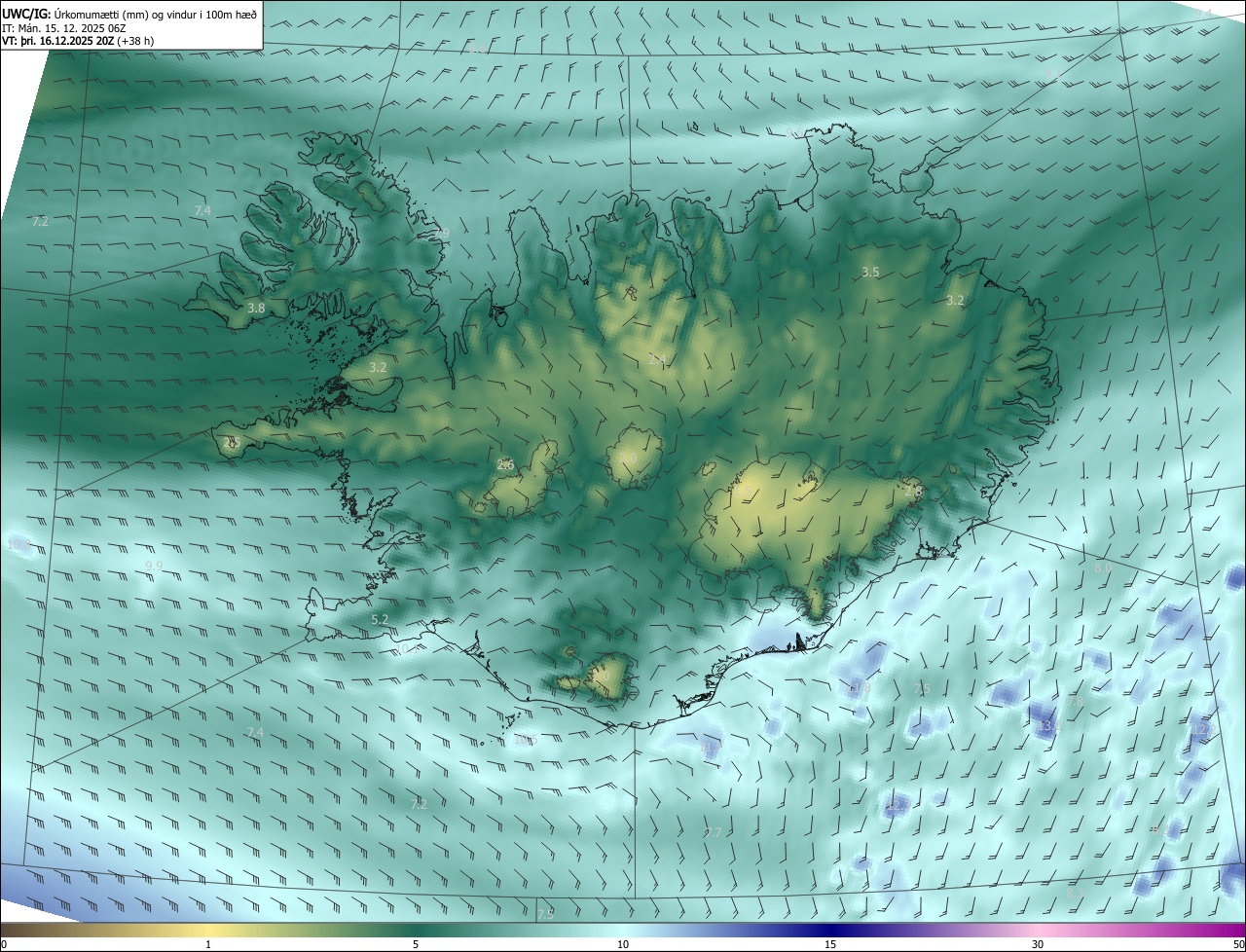This screenshot has width=1246, height=952.
Task: Click the 30 tick on the color scale
Action: tap(1038, 944)
